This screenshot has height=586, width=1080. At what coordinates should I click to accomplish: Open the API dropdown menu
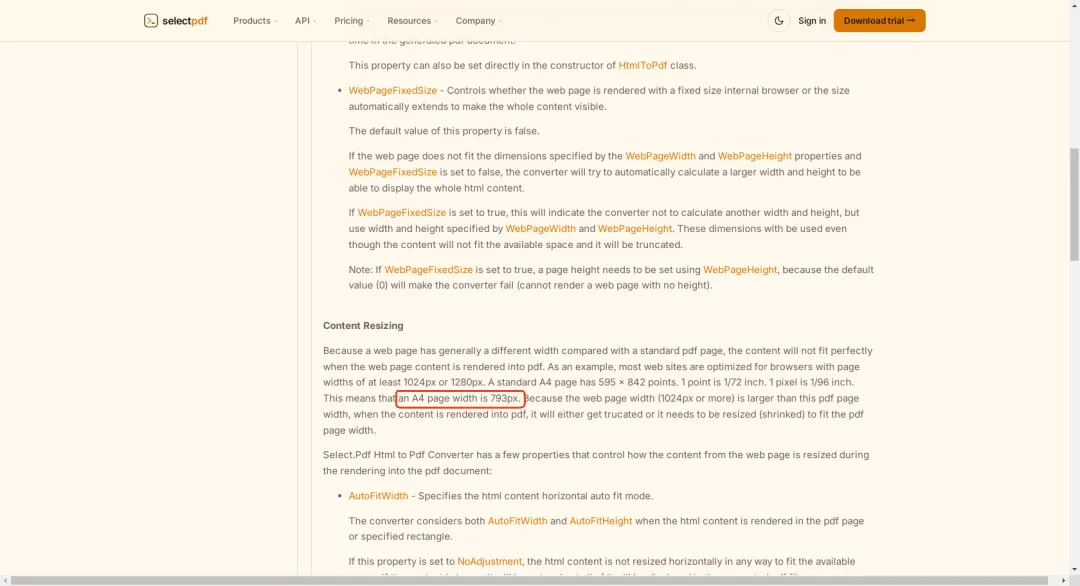click(305, 21)
